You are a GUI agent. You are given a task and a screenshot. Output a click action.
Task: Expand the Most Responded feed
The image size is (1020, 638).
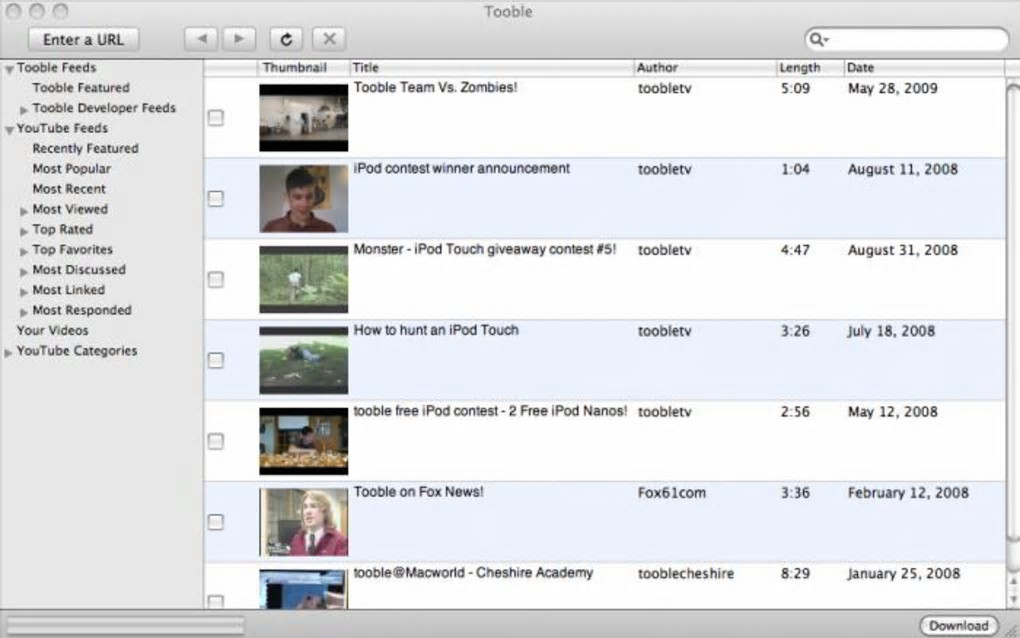[24, 312]
